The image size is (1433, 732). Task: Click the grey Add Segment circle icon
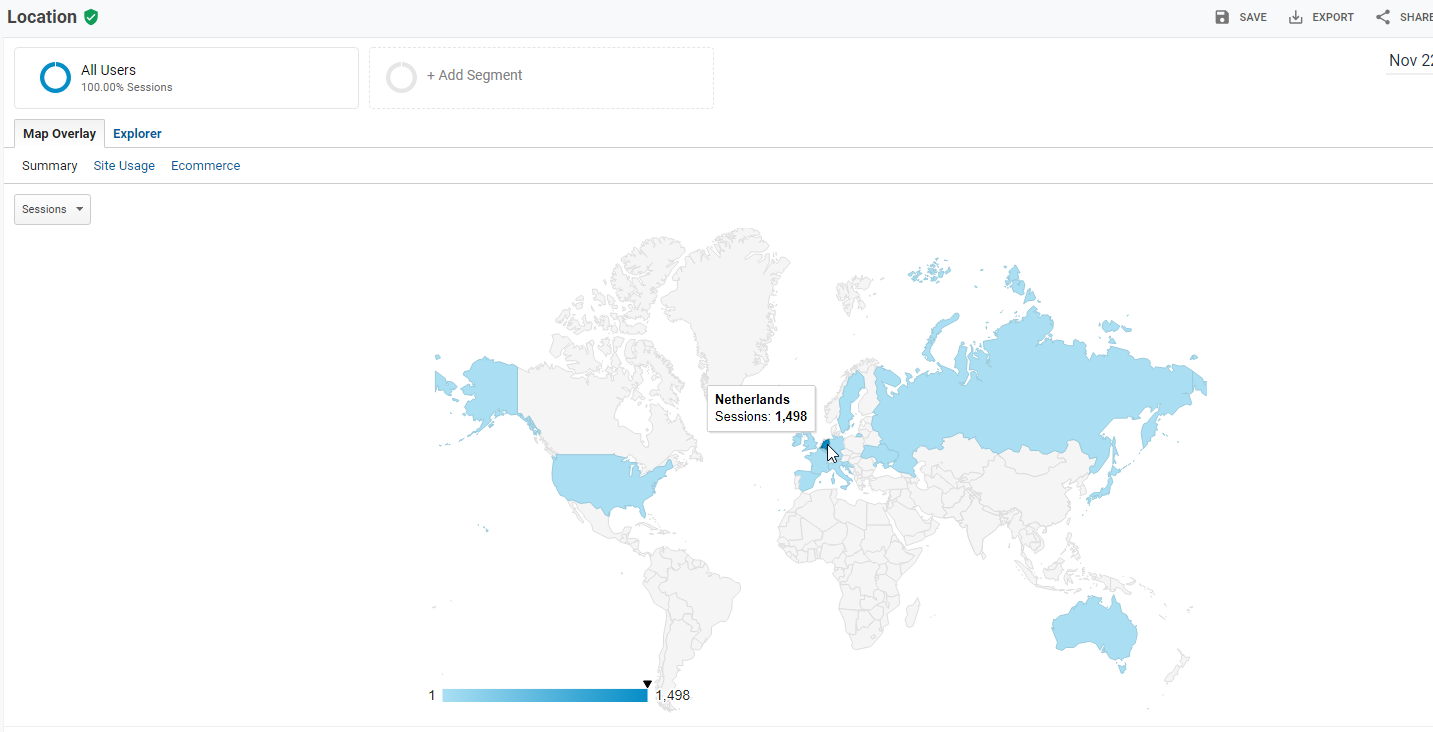[x=401, y=78]
